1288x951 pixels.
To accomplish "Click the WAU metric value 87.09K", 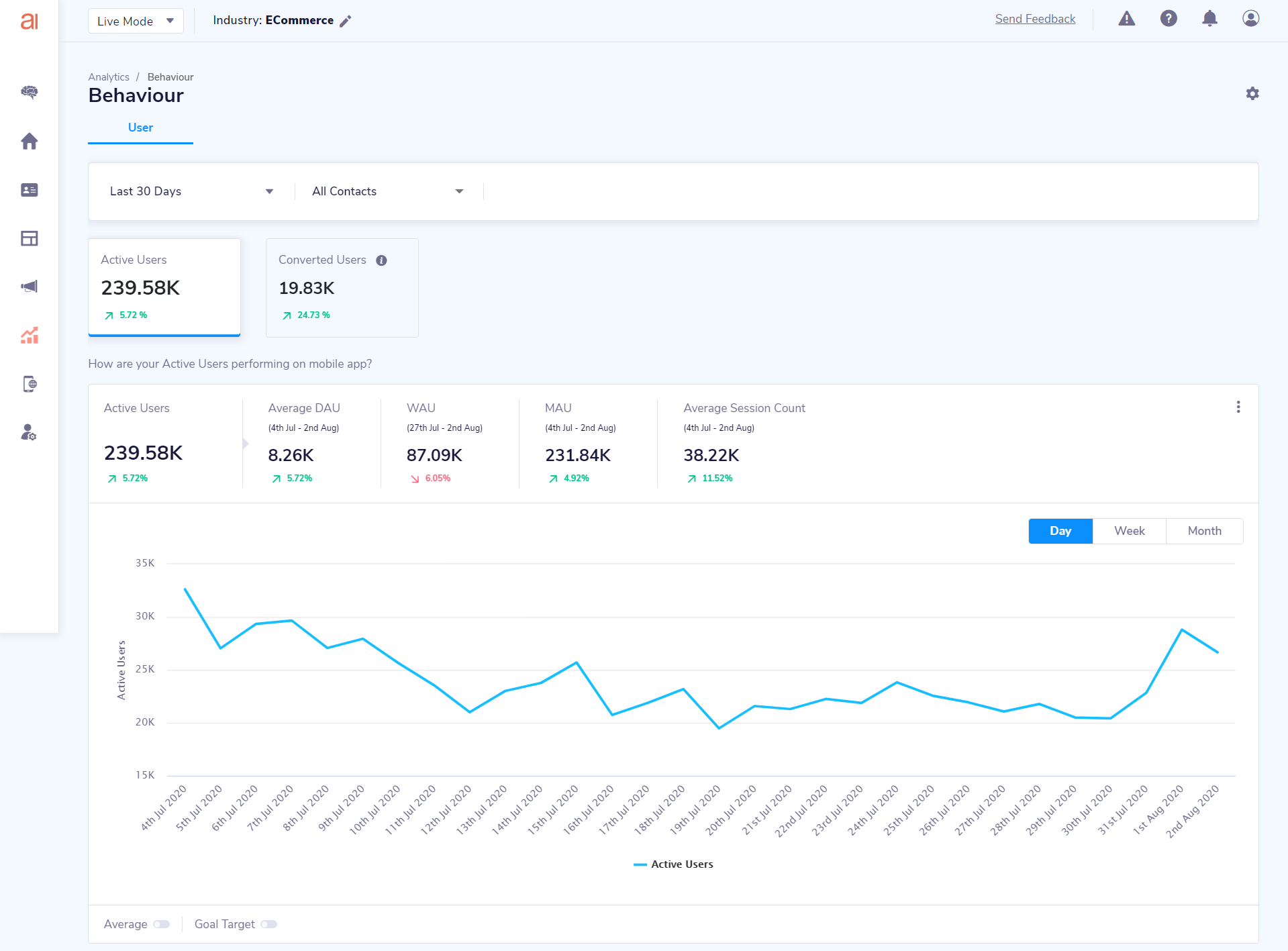I will [x=434, y=456].
